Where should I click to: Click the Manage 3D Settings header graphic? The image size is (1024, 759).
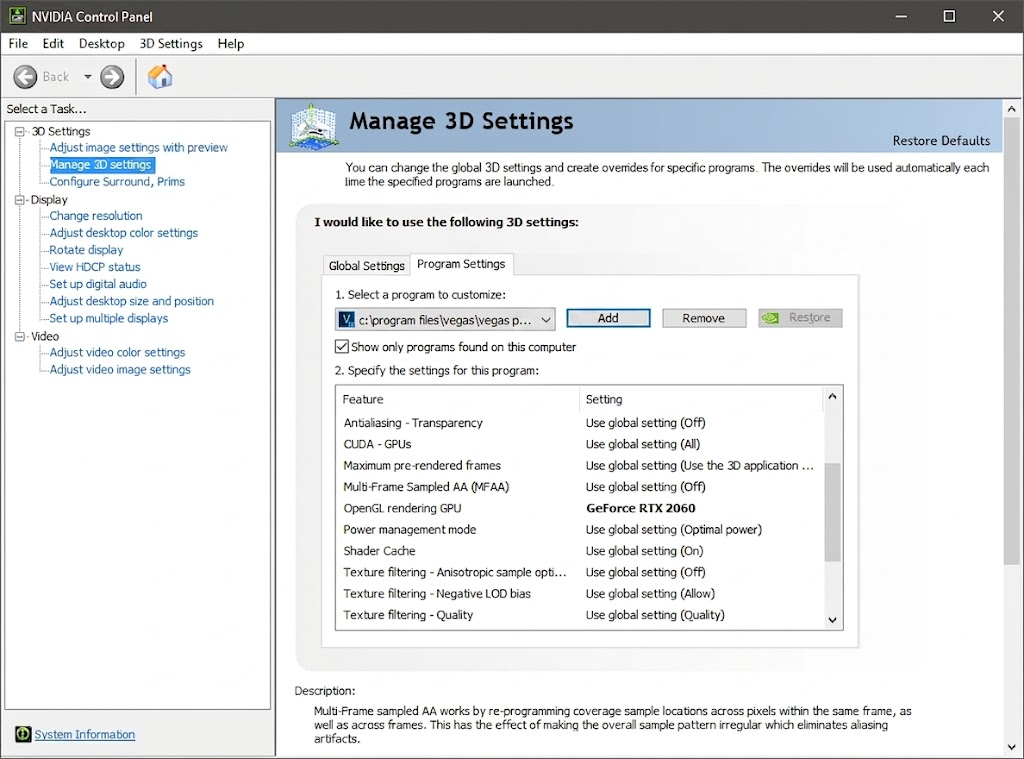pyautogui.click(x=313, y=125)
